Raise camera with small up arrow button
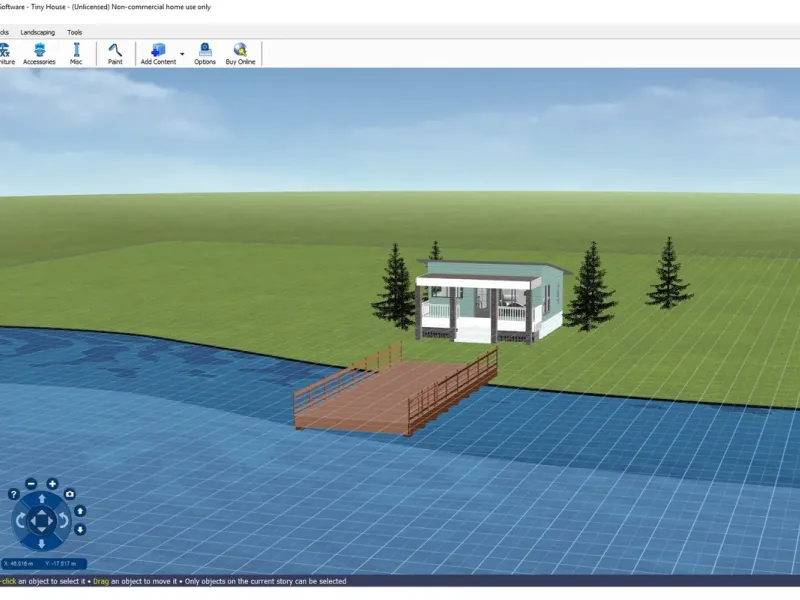Viewport: 800px width, 600px height. (x=80, y=511)
